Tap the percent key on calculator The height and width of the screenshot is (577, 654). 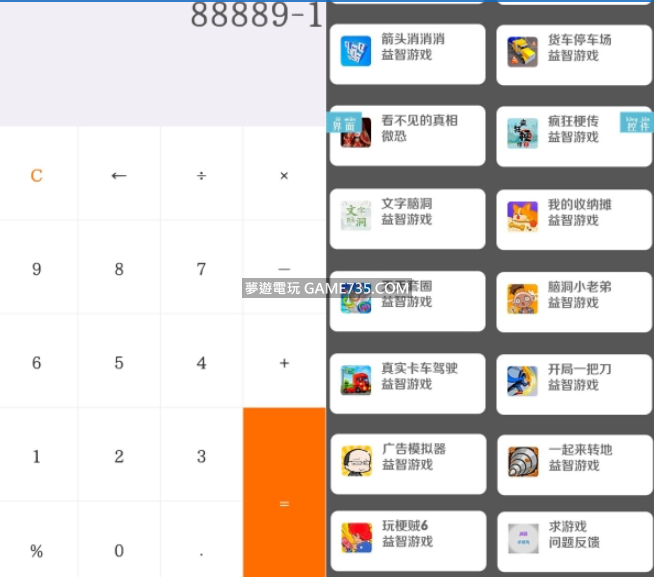click(37, 551)
